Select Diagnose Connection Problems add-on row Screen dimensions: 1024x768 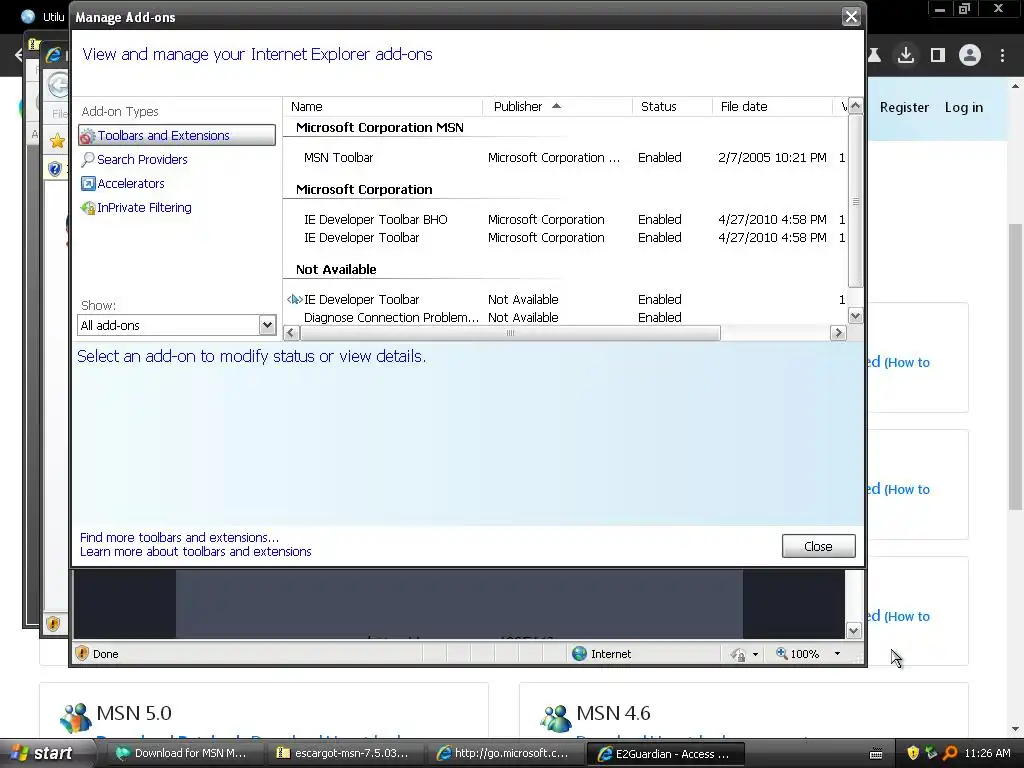click(x=566, y=317)
